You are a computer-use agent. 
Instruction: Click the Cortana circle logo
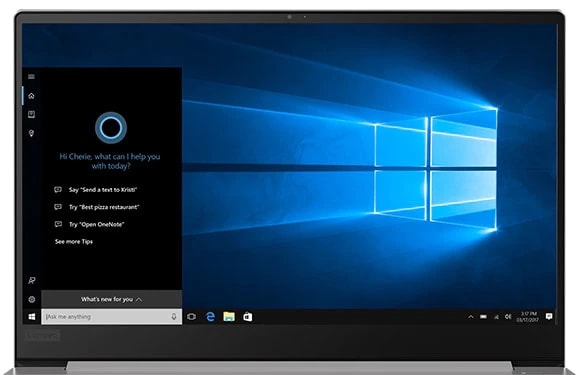pos(111,128)
